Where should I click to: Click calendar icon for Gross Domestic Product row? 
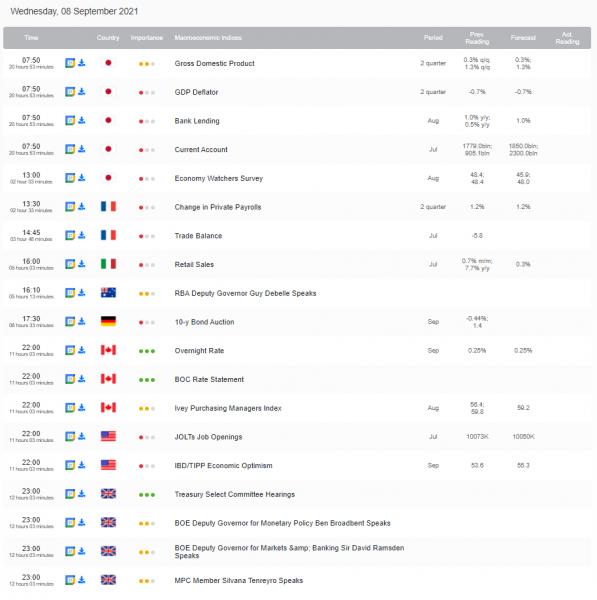tap(70, 63)
